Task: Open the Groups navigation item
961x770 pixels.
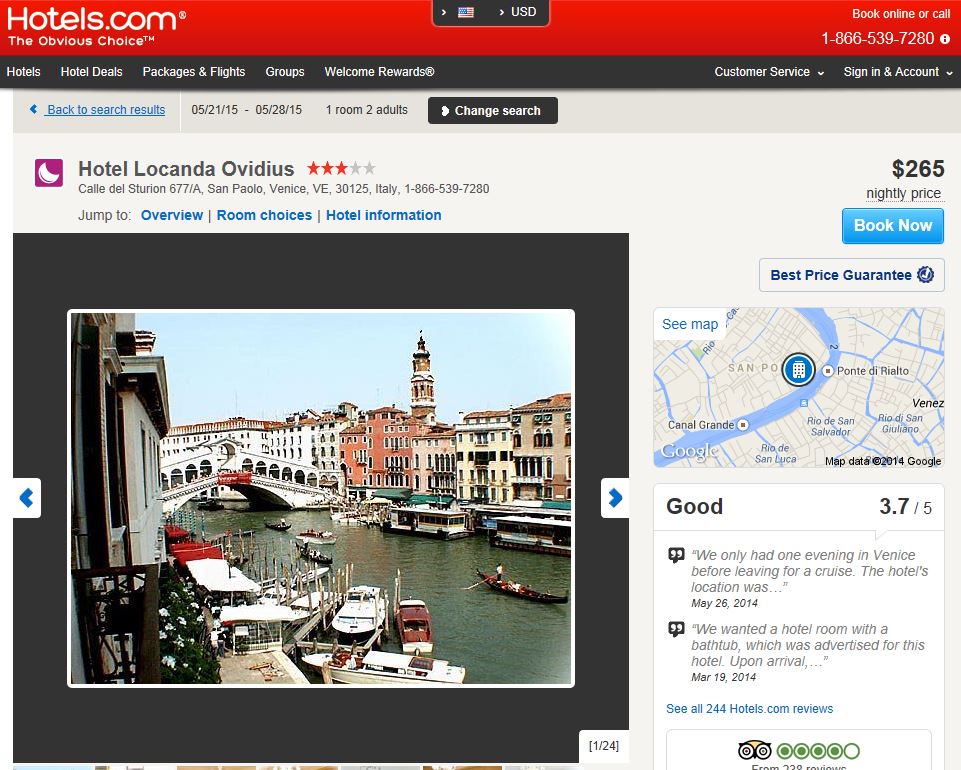Action: coord(285,72)
